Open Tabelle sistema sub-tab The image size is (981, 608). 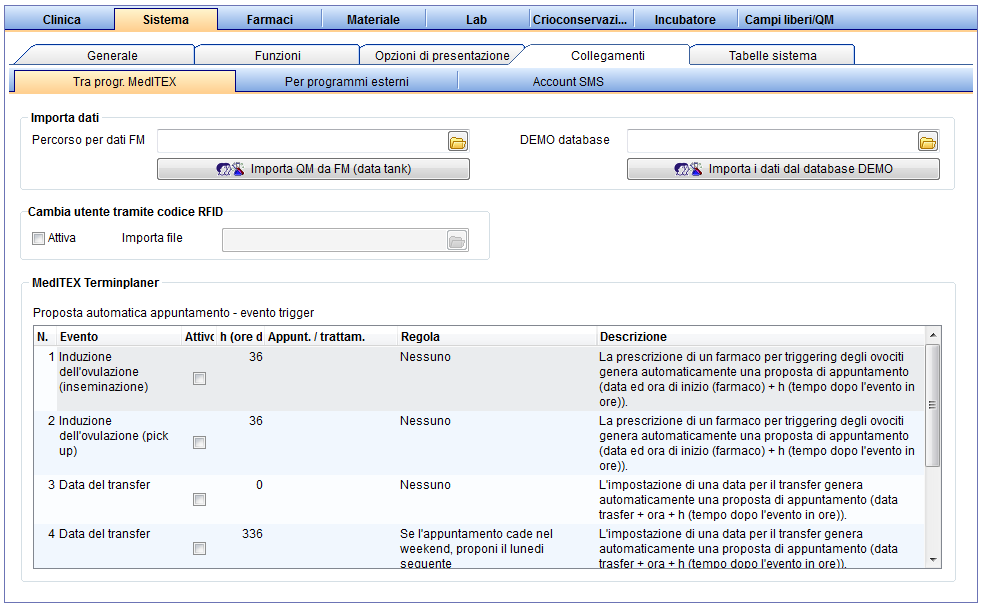[x=773, y=56]
